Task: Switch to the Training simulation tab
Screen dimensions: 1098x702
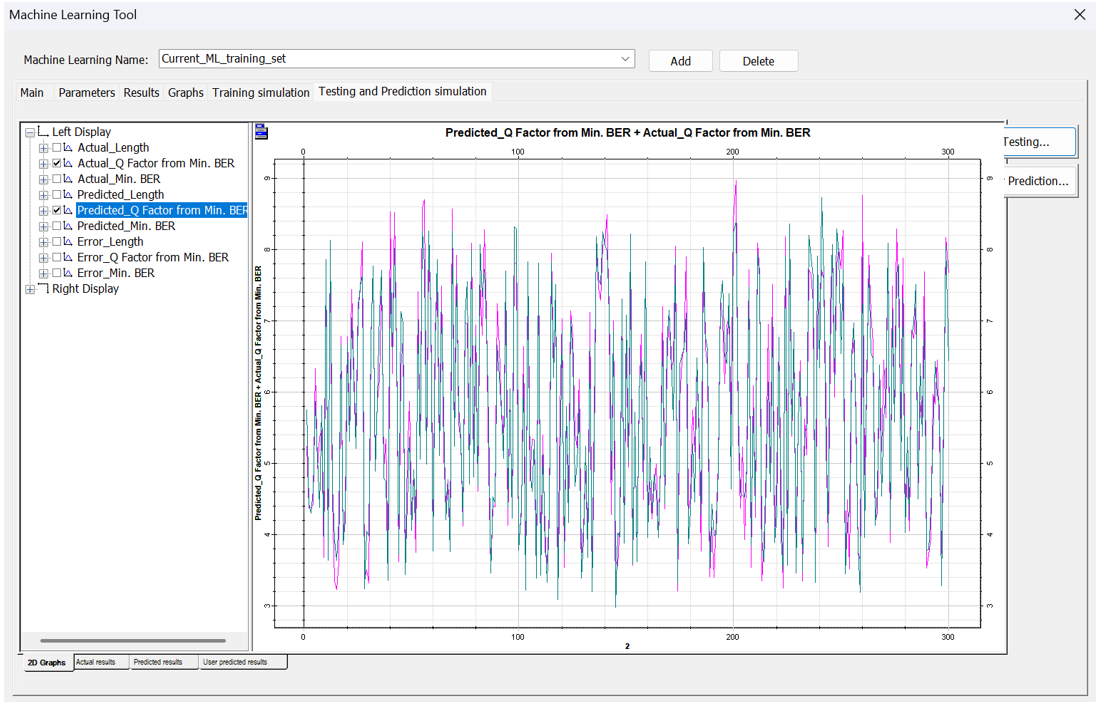Action: 261,93
